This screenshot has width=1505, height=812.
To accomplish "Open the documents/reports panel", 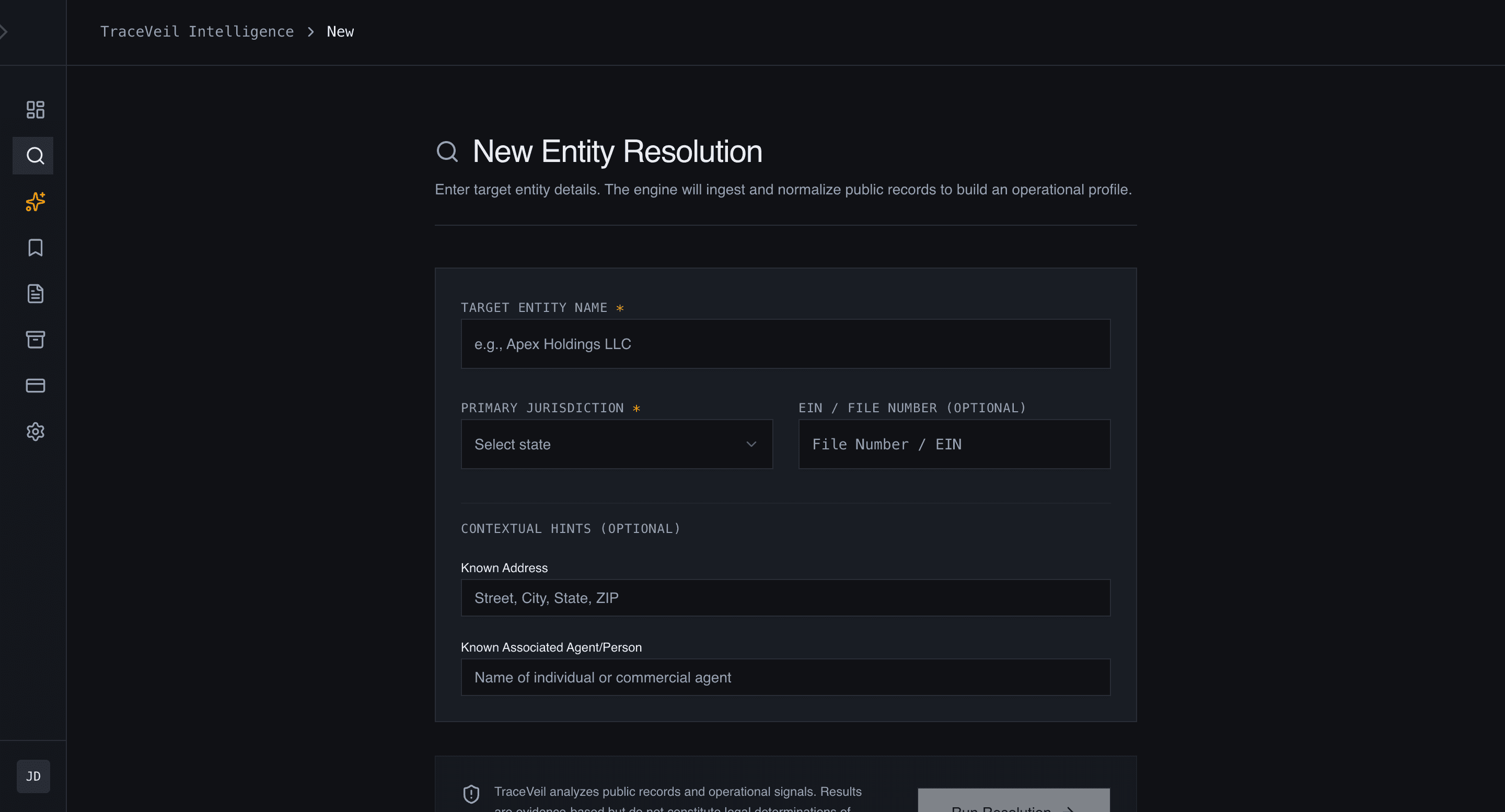I will click(x=35, y=293).
